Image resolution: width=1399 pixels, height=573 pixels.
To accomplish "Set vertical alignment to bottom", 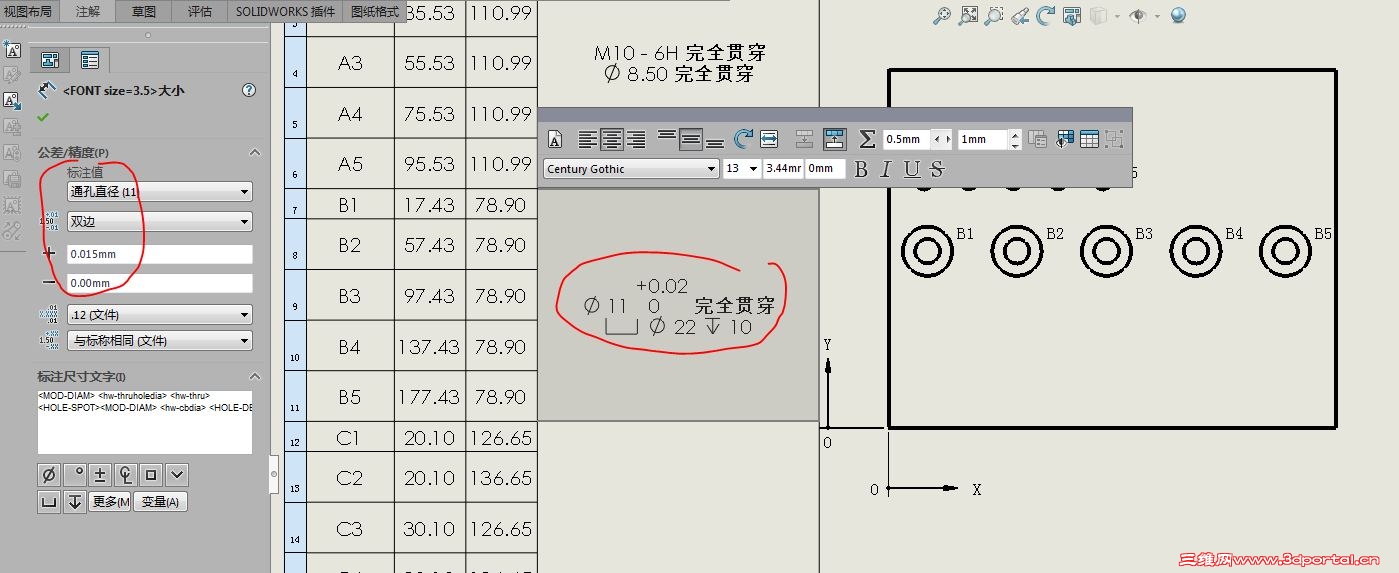I will pos(715,143).
